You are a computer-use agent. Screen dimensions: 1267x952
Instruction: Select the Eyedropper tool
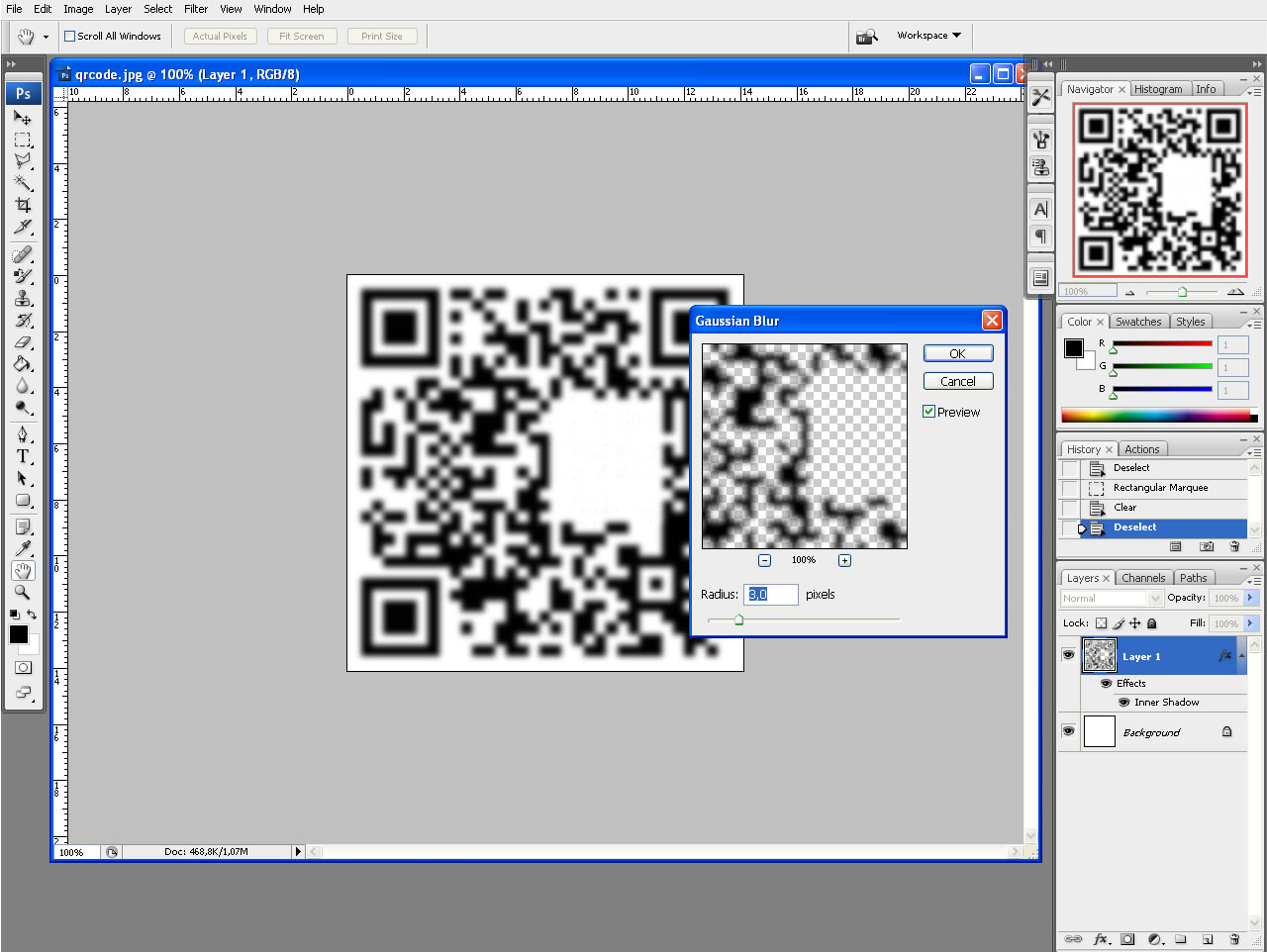pyautogui.click(x=23, y=549)
